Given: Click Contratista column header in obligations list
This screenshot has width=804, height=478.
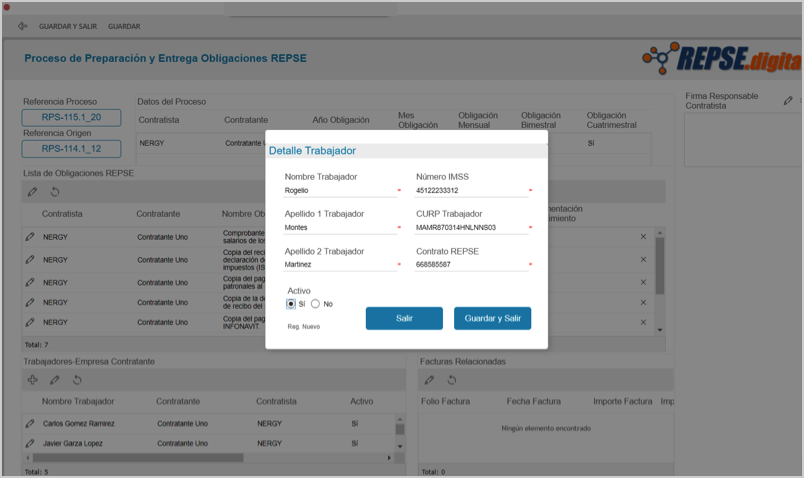Looking at the screenshot, I should click(x=62, y=214).
